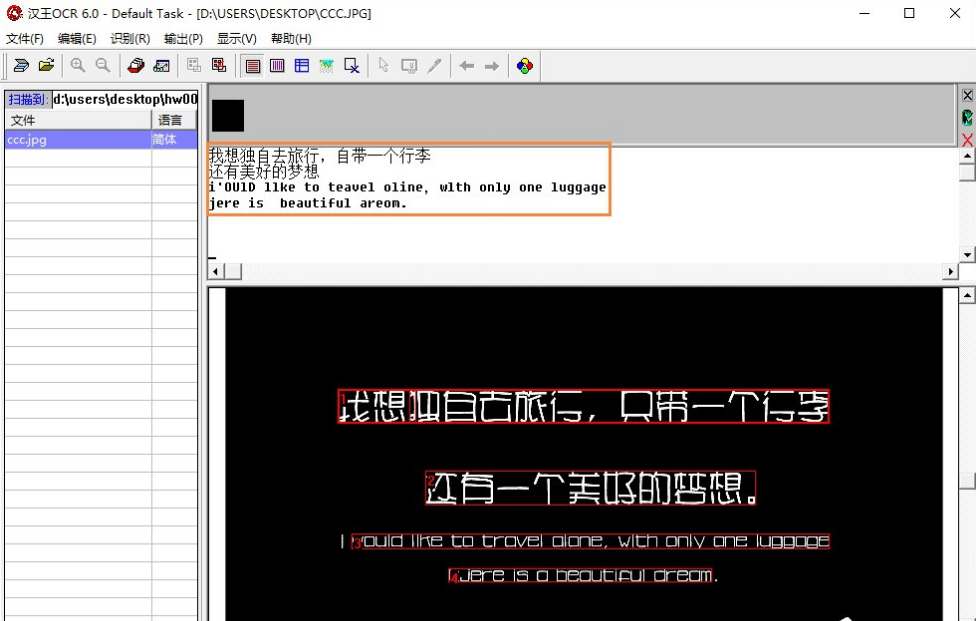Maximize the 汉王OCR window
This screenshot has height=621, width=976.
(x=909, y=13)
